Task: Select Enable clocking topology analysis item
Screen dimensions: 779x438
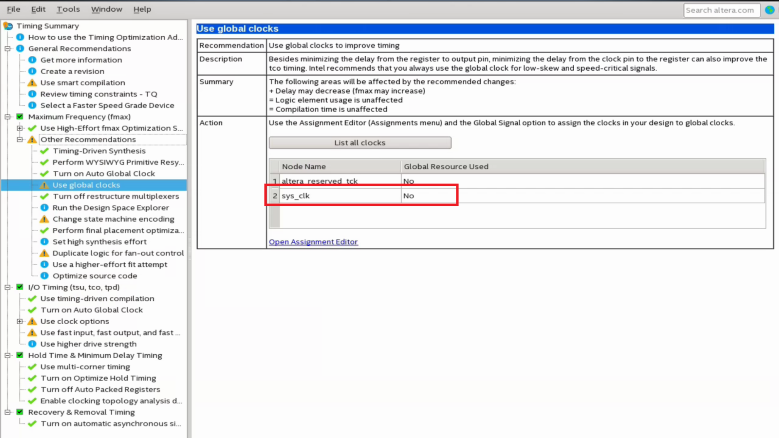Action: (x=111, y=401)
